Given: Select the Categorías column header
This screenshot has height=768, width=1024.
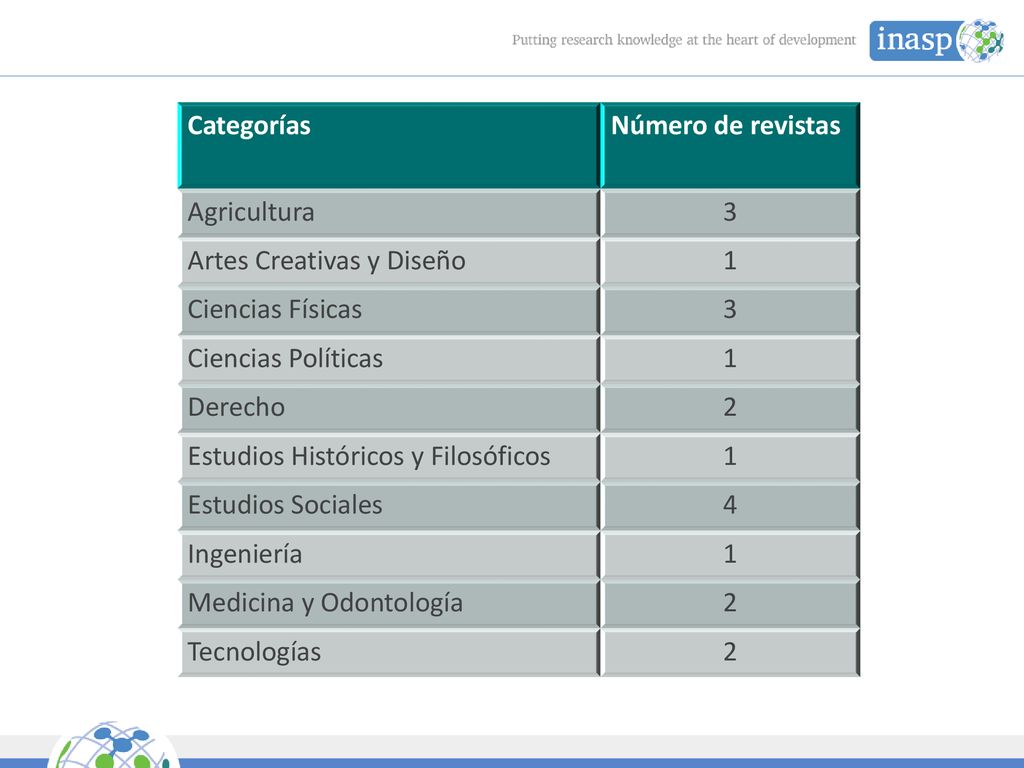Looking at the screenshot, I should pos(389,146).
